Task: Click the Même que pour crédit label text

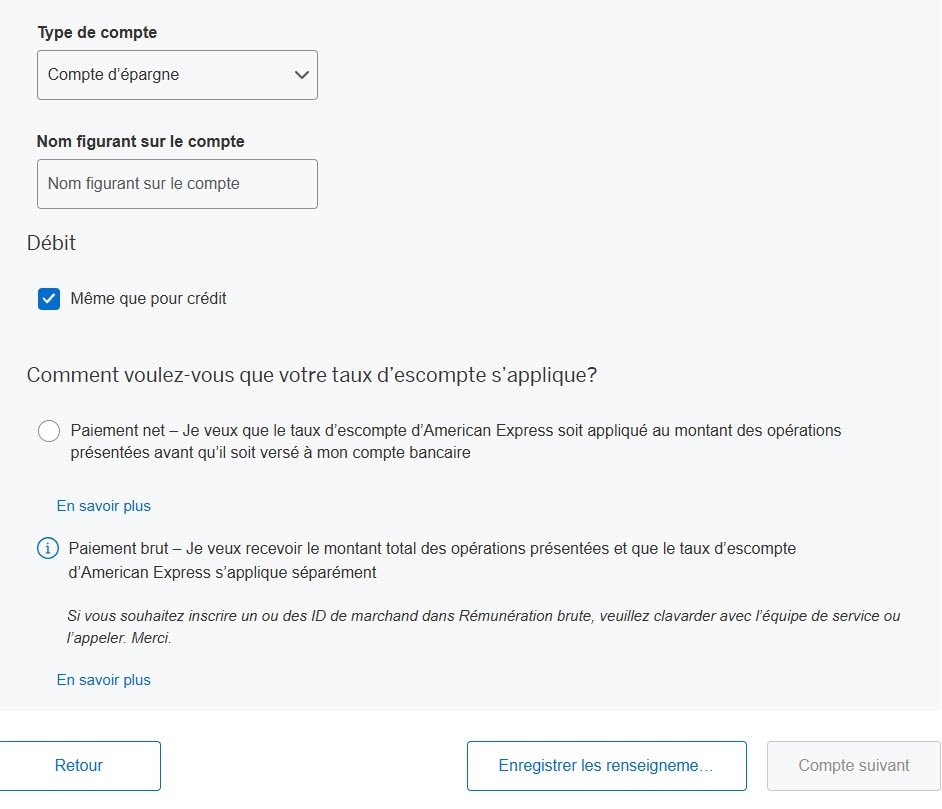Action: (x=148, y=299)
